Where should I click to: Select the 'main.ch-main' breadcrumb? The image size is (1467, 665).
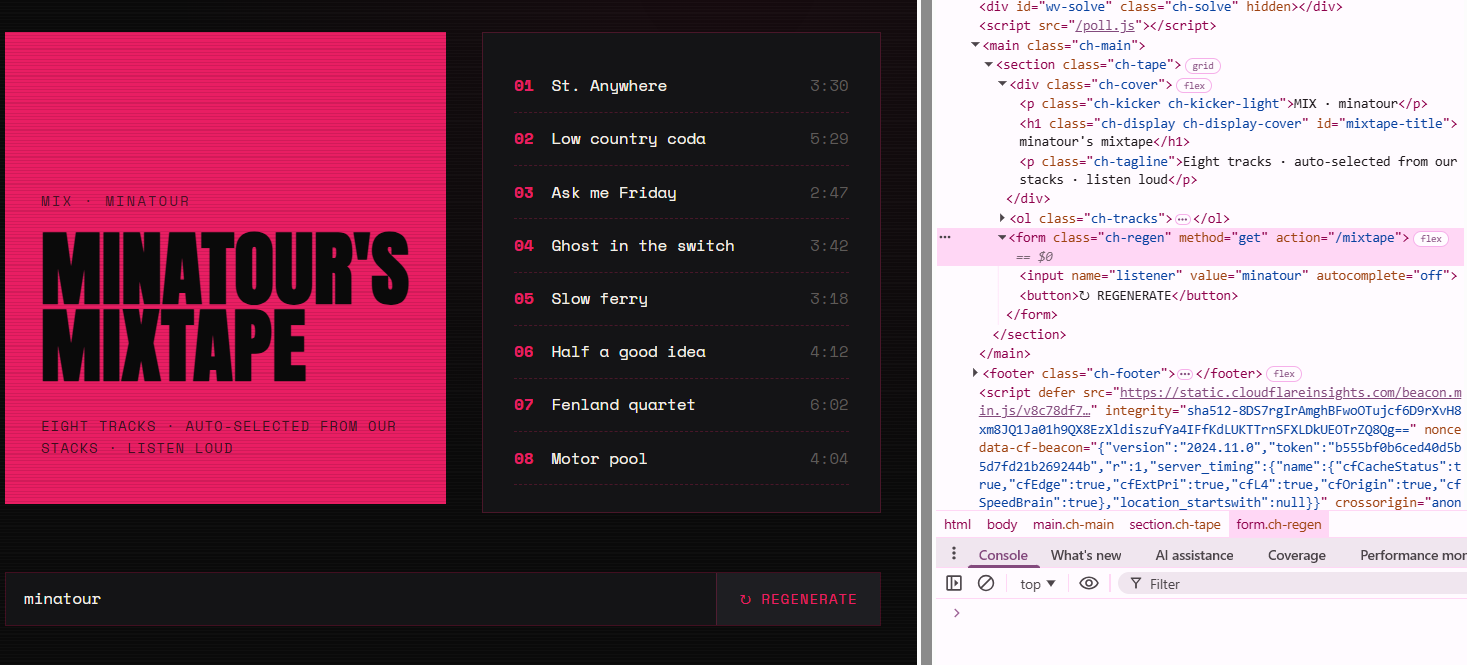pos(1073,524)
